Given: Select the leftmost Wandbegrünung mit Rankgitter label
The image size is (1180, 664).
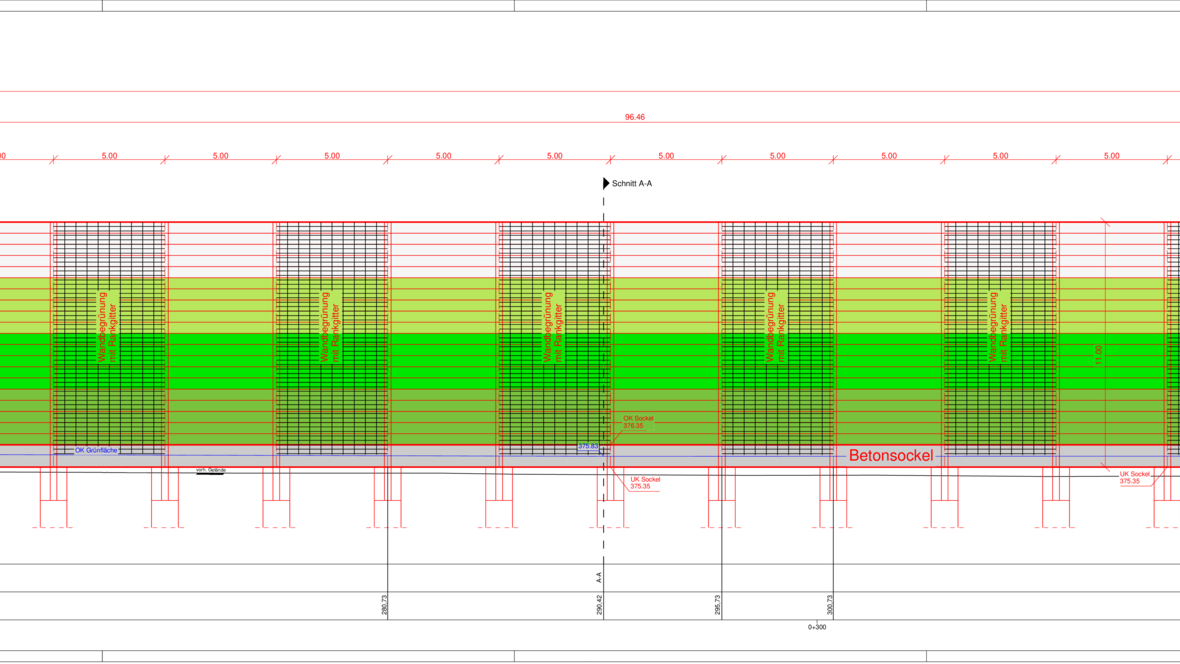Looking at the screenshot, I should click(107, 326).
